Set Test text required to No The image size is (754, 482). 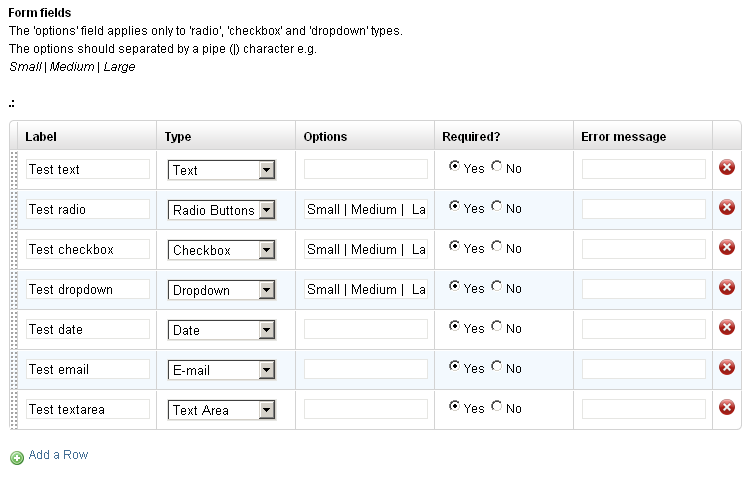click(497, 166)
